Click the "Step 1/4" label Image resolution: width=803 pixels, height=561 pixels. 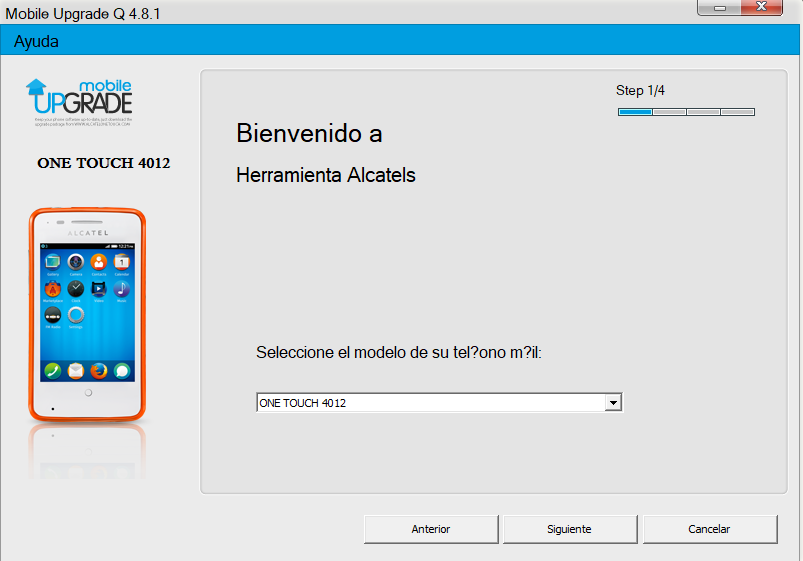click(x=640, y=91)
